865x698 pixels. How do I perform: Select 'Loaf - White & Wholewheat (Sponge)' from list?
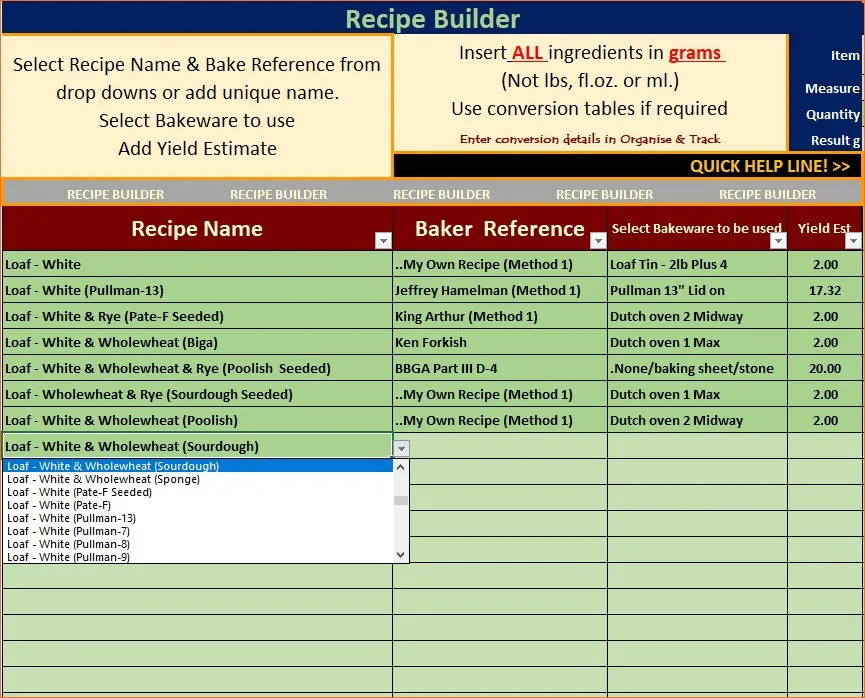103,479
